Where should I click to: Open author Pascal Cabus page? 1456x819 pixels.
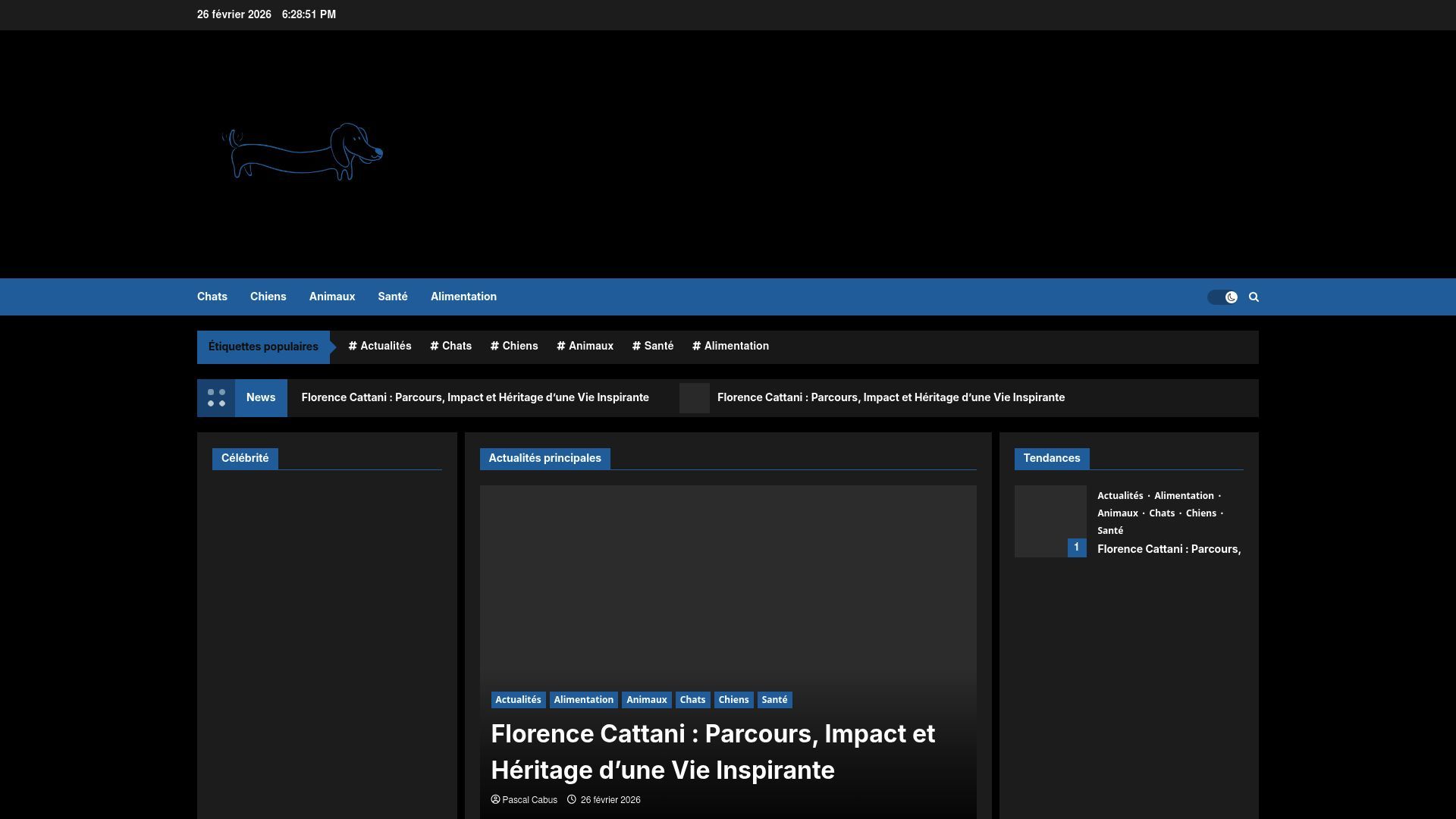[529, 800]
